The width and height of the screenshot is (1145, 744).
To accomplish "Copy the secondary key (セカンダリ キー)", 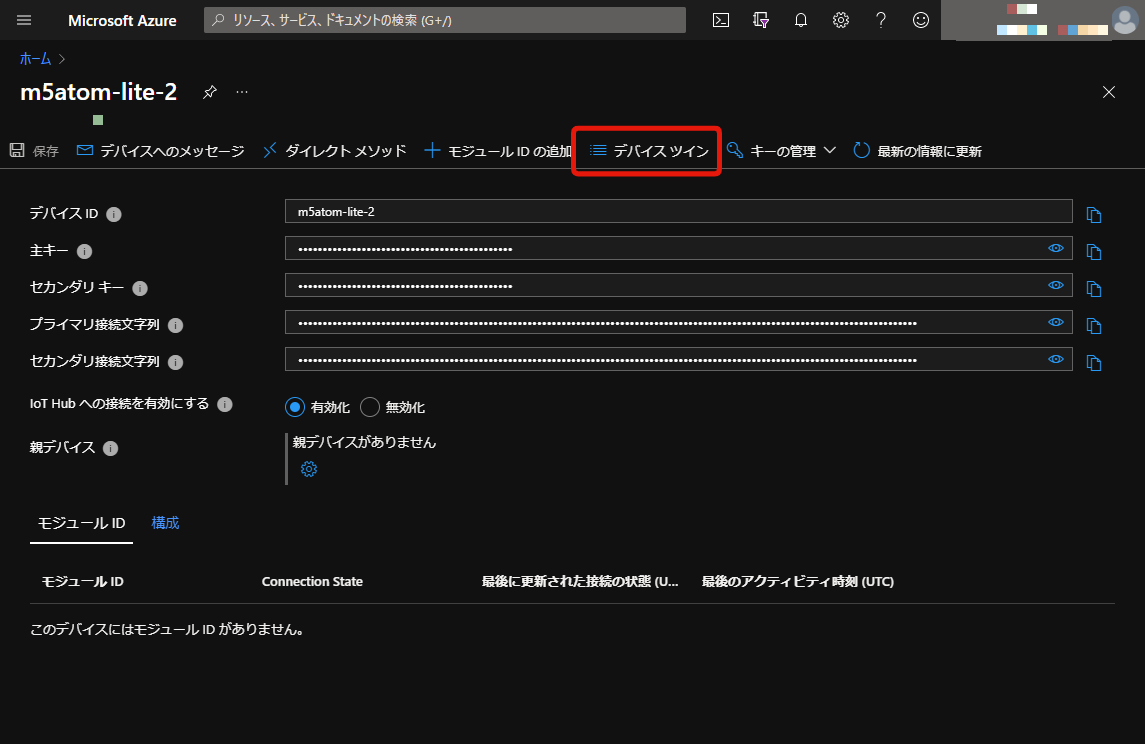I will [1093, 289].
